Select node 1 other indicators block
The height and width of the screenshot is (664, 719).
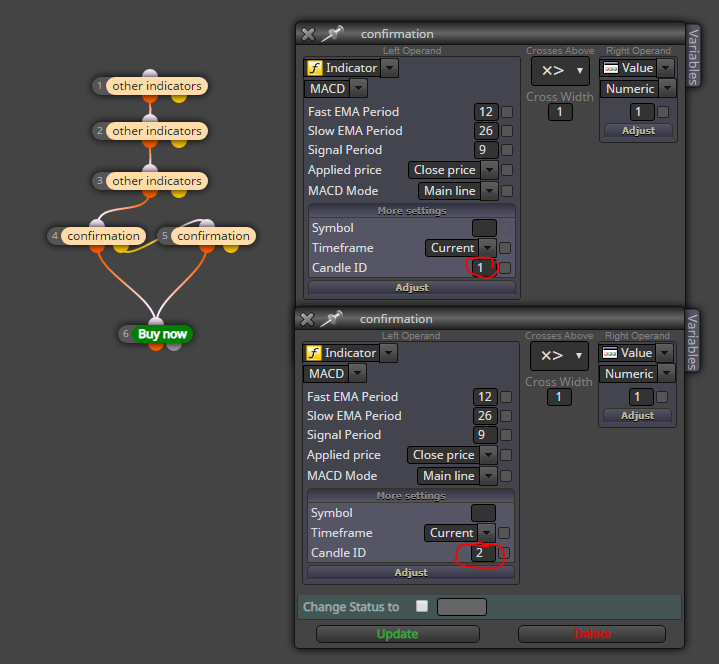157,86
